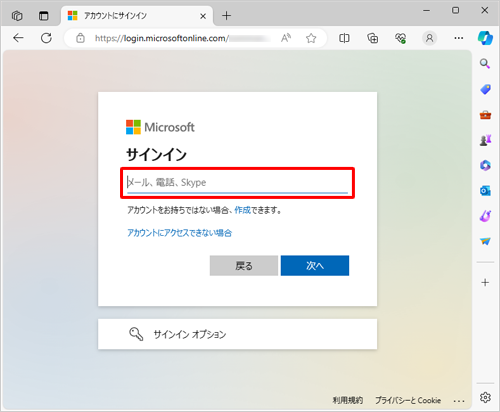Open the sidebar Tools briefcase icon
The image size is (500, 412).
point(485,115)
